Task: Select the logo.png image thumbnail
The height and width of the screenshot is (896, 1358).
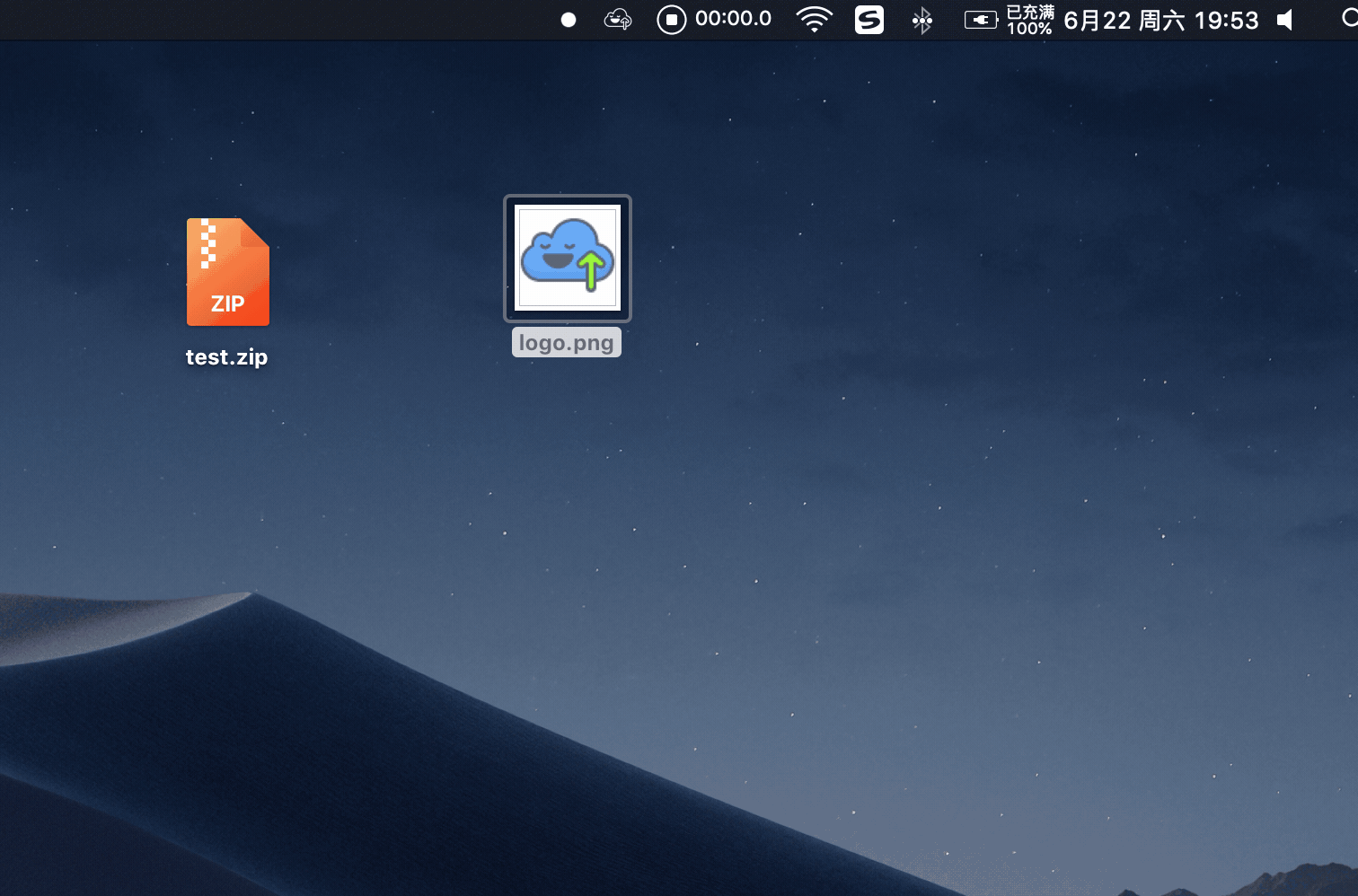Action: click(568, 259)
